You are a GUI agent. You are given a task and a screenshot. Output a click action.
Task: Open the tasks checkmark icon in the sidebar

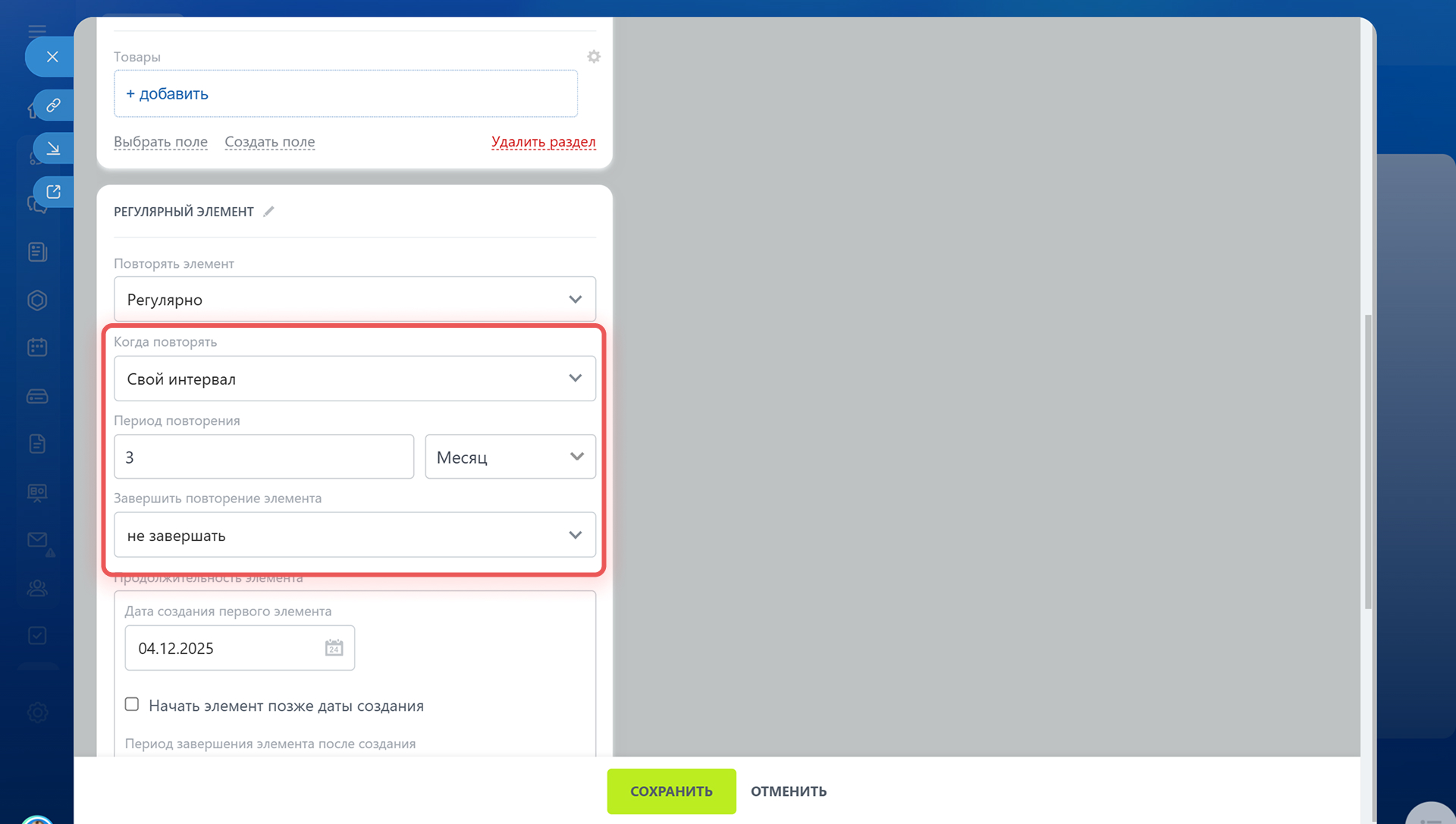tap(37, 636)
